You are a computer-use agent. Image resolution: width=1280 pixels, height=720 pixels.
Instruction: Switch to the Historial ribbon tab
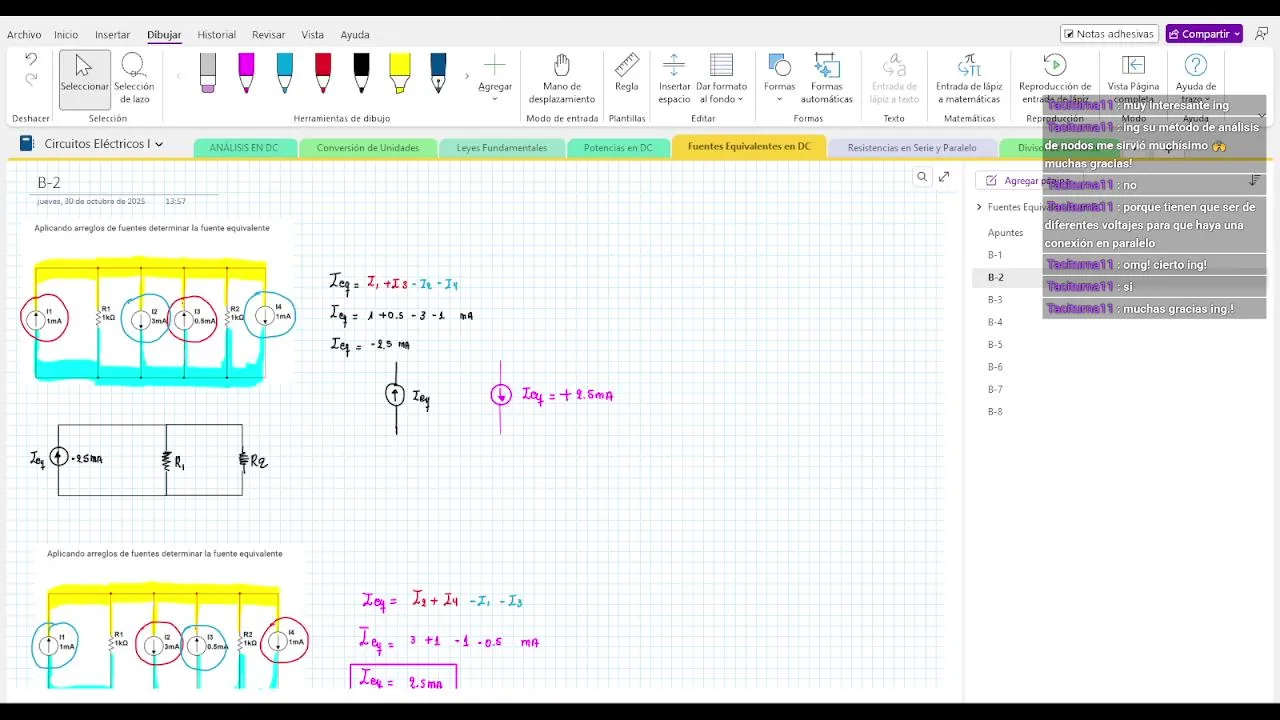click(x=217, y=34)
